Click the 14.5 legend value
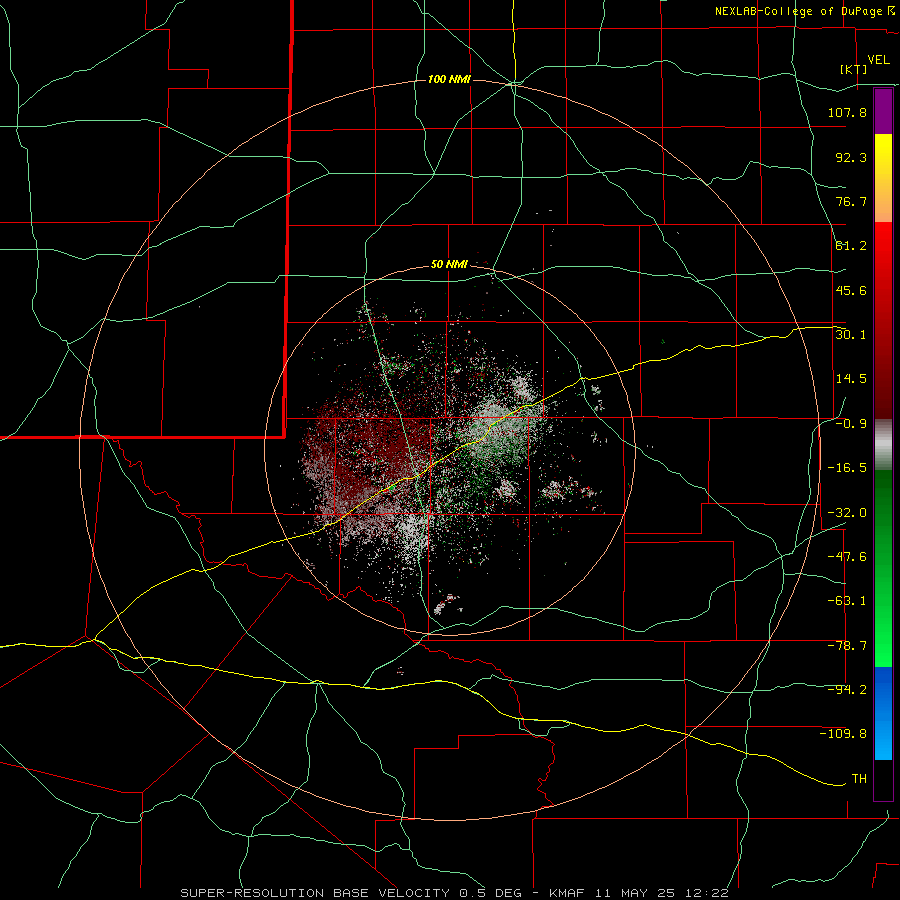 pos(851,379)
